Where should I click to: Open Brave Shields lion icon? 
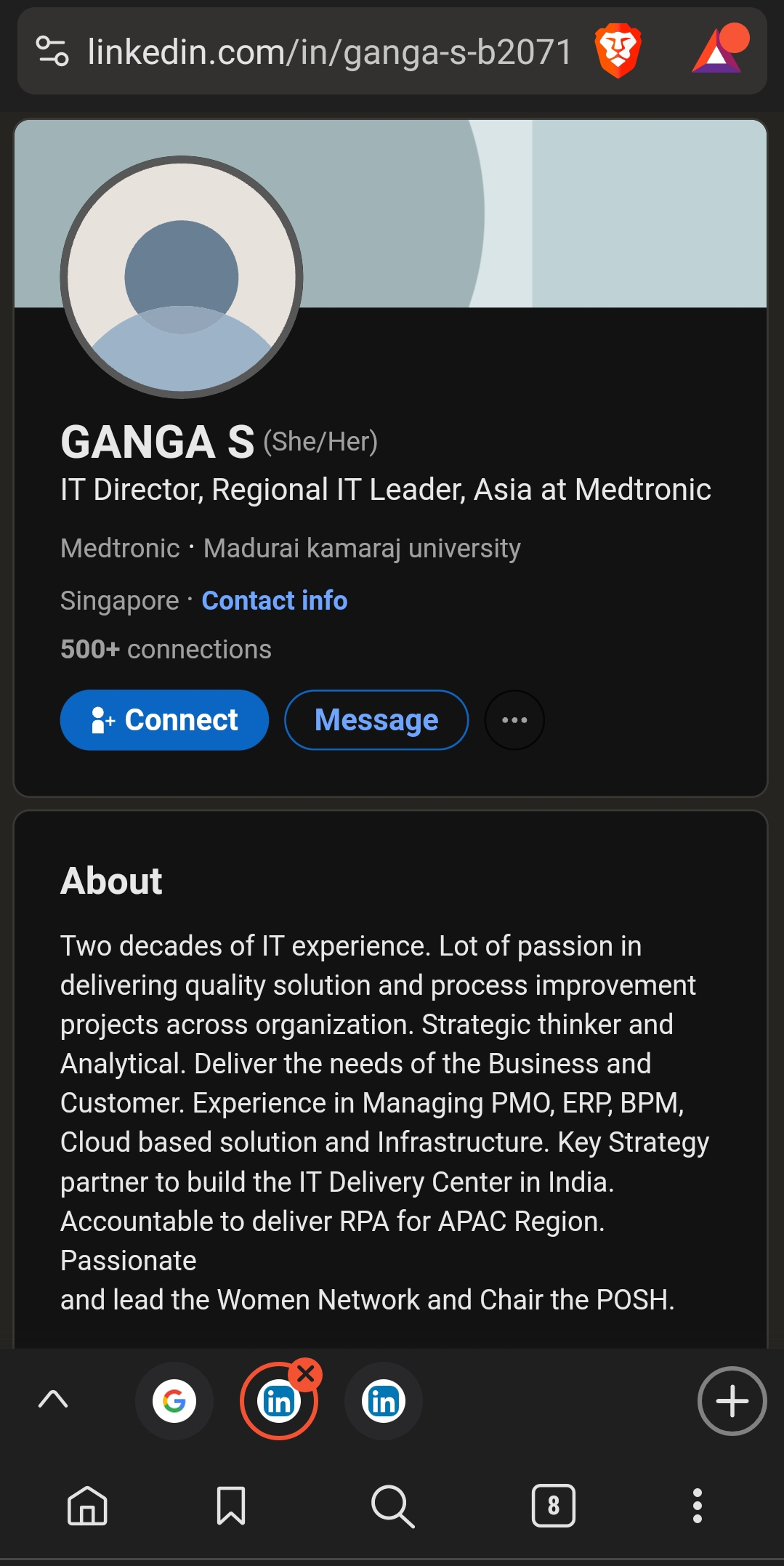click(618, 51)
